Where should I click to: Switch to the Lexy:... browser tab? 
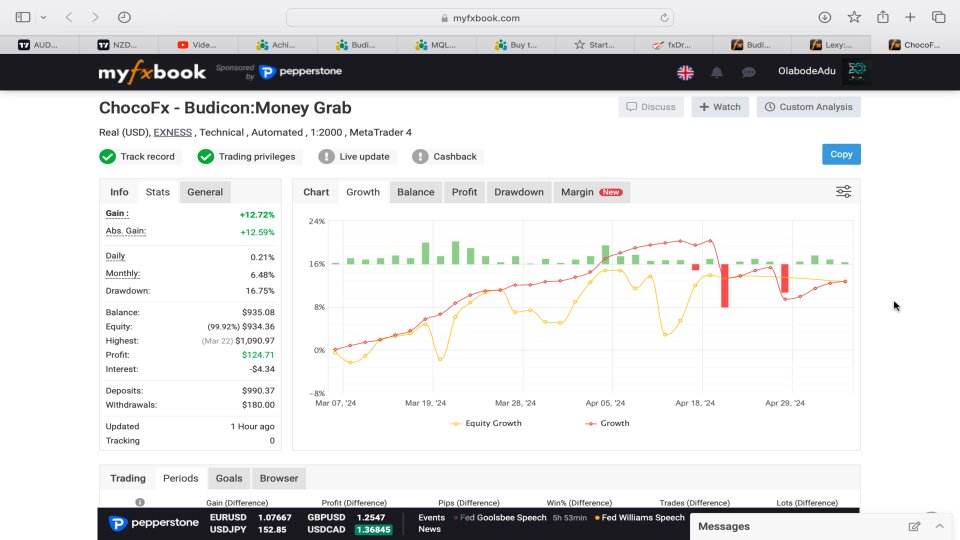[x=831, y=45]
